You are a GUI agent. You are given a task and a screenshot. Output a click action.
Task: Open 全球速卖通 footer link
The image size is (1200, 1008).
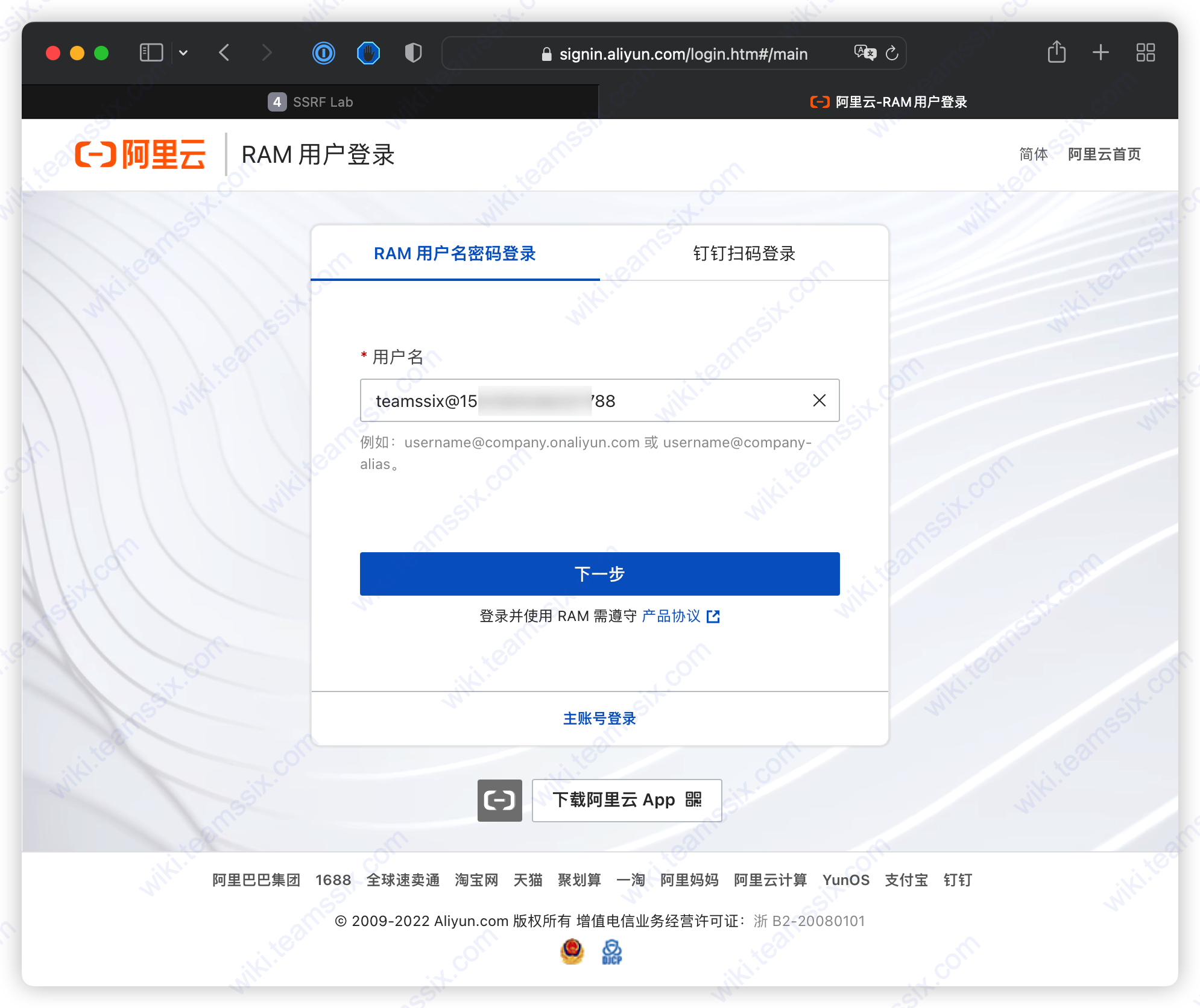403,880
